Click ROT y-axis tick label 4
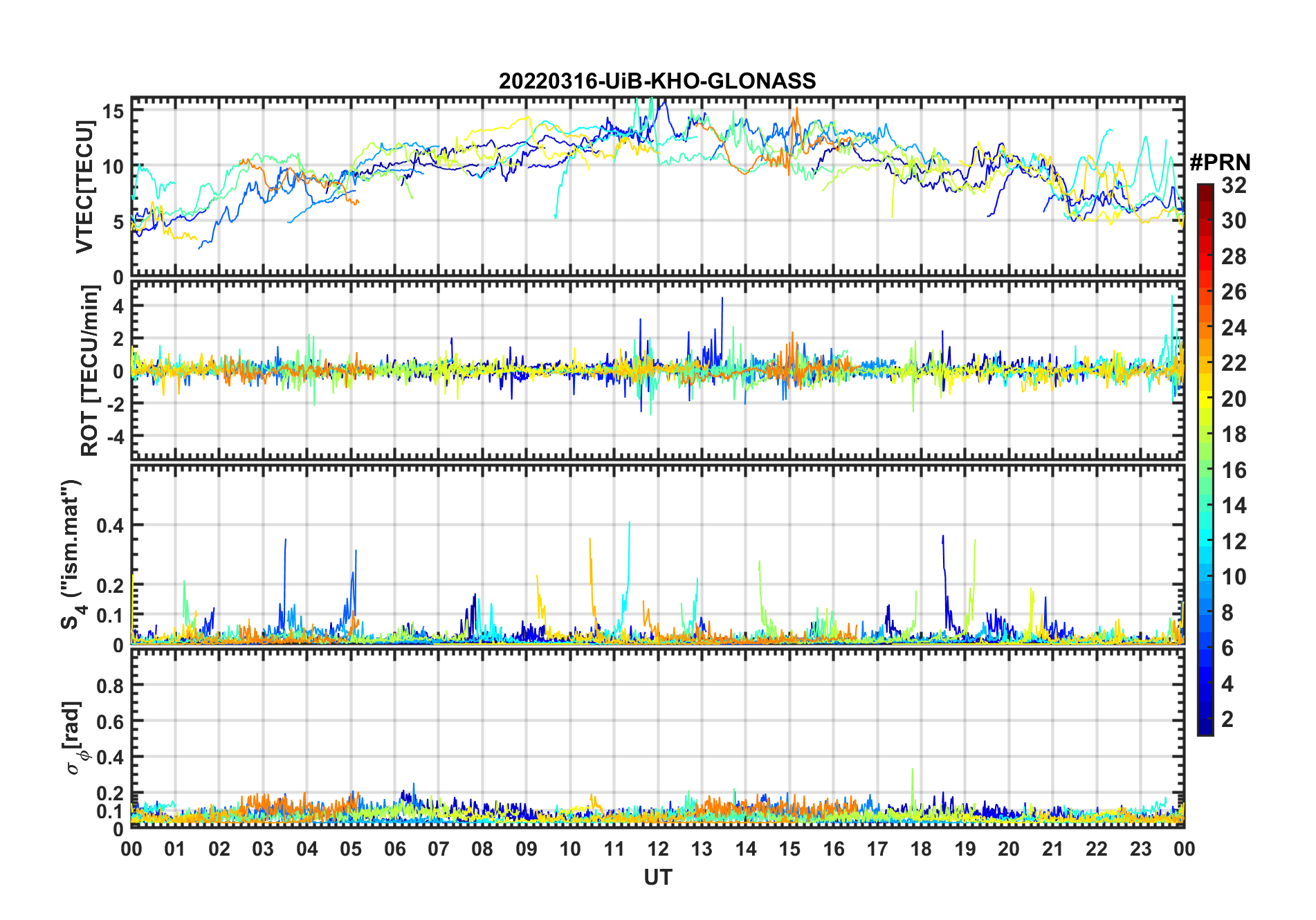The height and width of the screenshot is (920, 1316). click(118, 305)
